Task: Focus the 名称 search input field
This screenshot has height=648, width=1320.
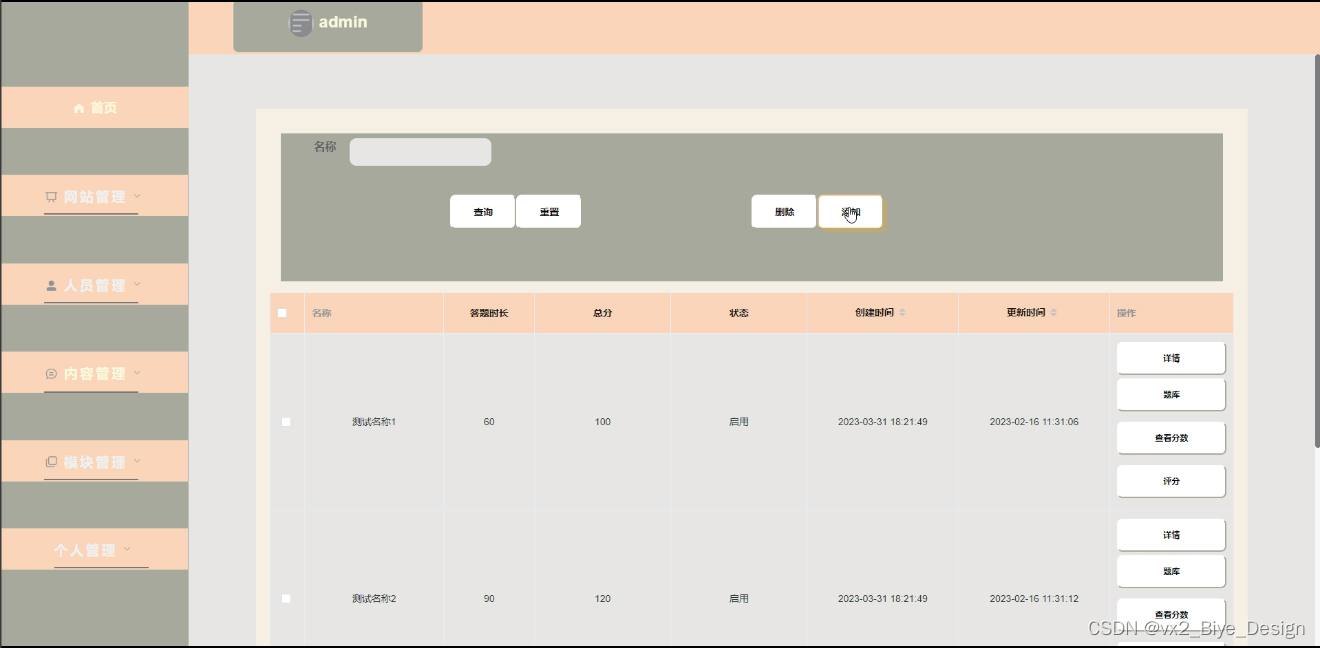Action: click(x=420, y=152)
